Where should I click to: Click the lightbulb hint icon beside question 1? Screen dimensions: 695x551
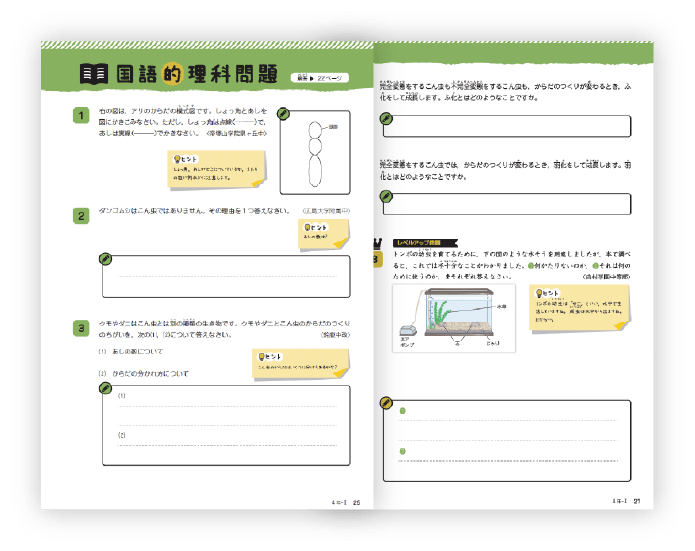(179, 160)
